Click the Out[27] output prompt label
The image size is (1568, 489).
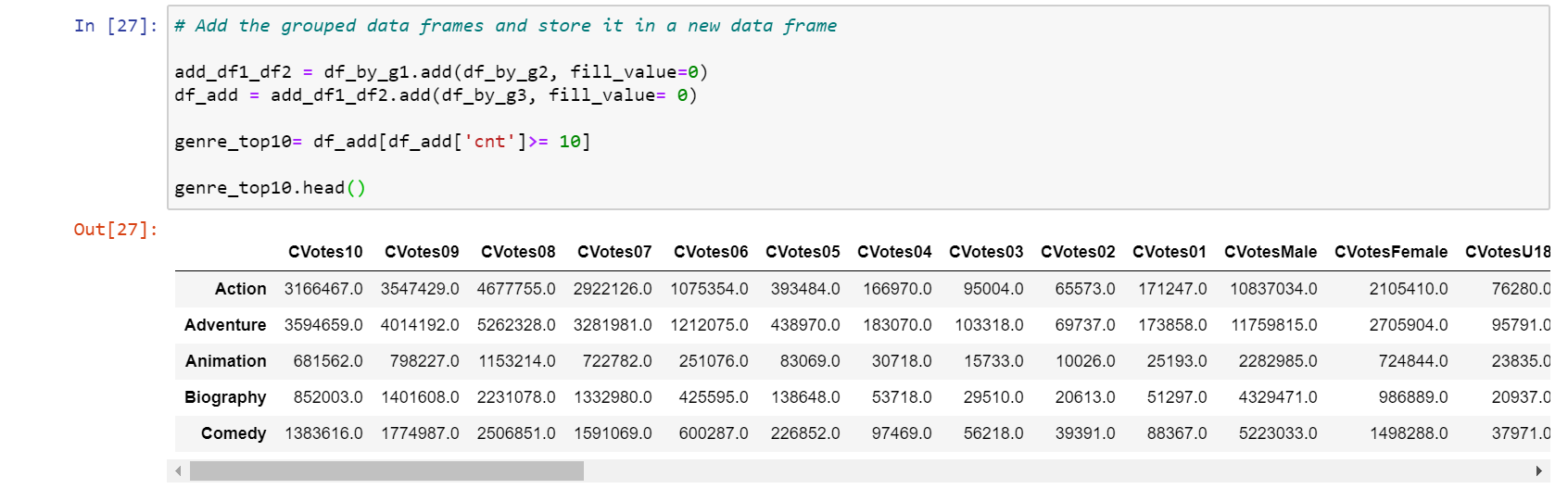116,230
